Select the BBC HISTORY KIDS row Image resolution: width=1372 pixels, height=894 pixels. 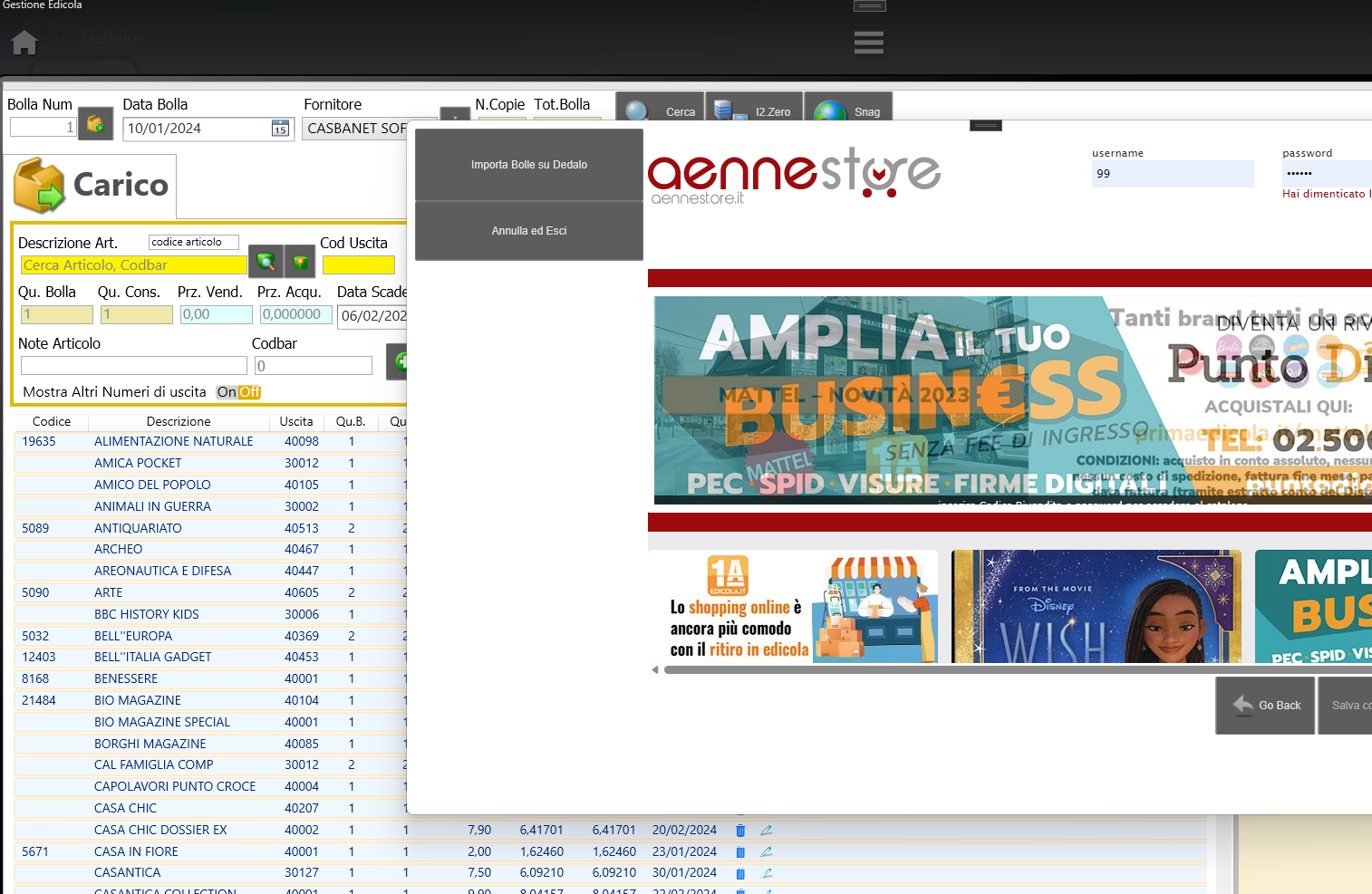pos(210,614)
